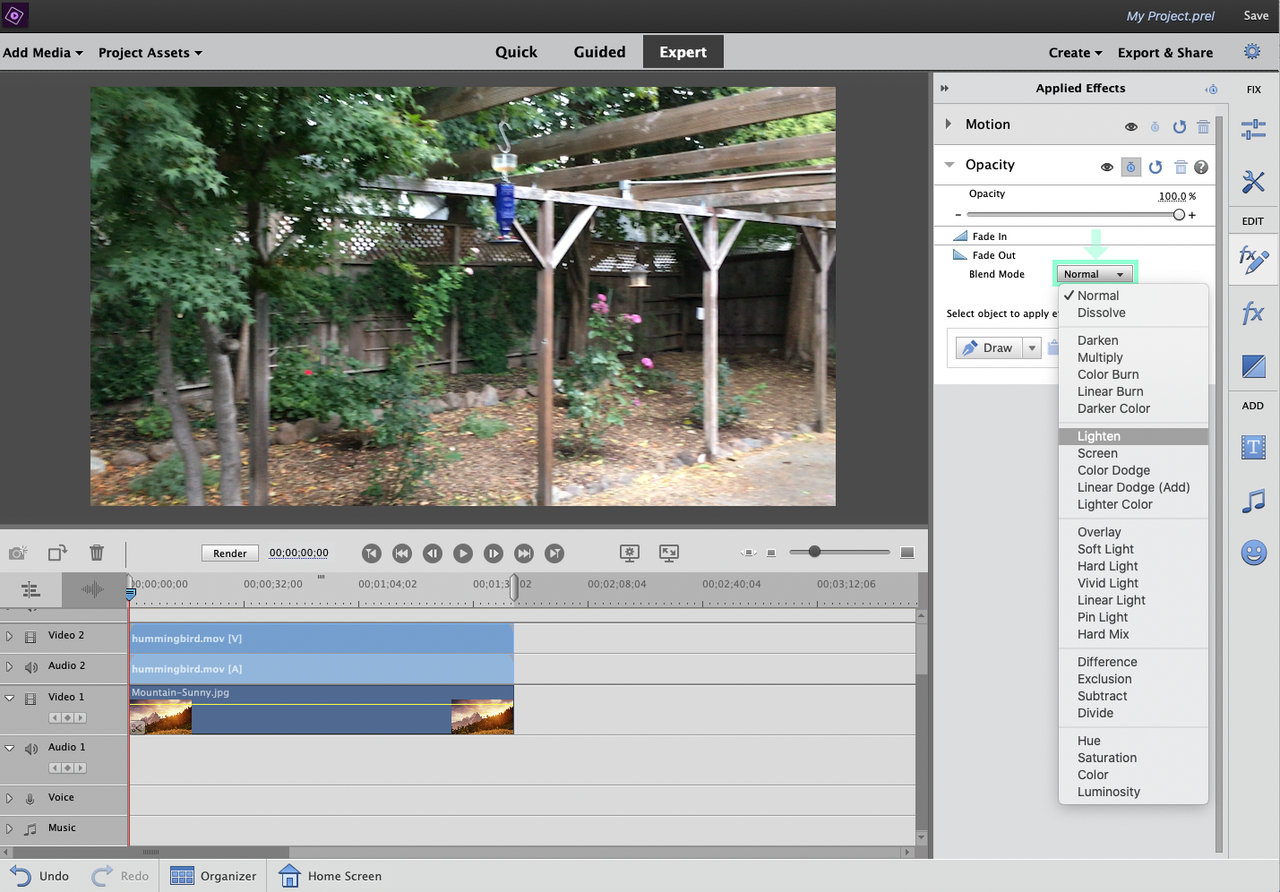Collapse the Applied Effects panel arrows
This screenshot has height=892, width=1280.
pos(945,89)
